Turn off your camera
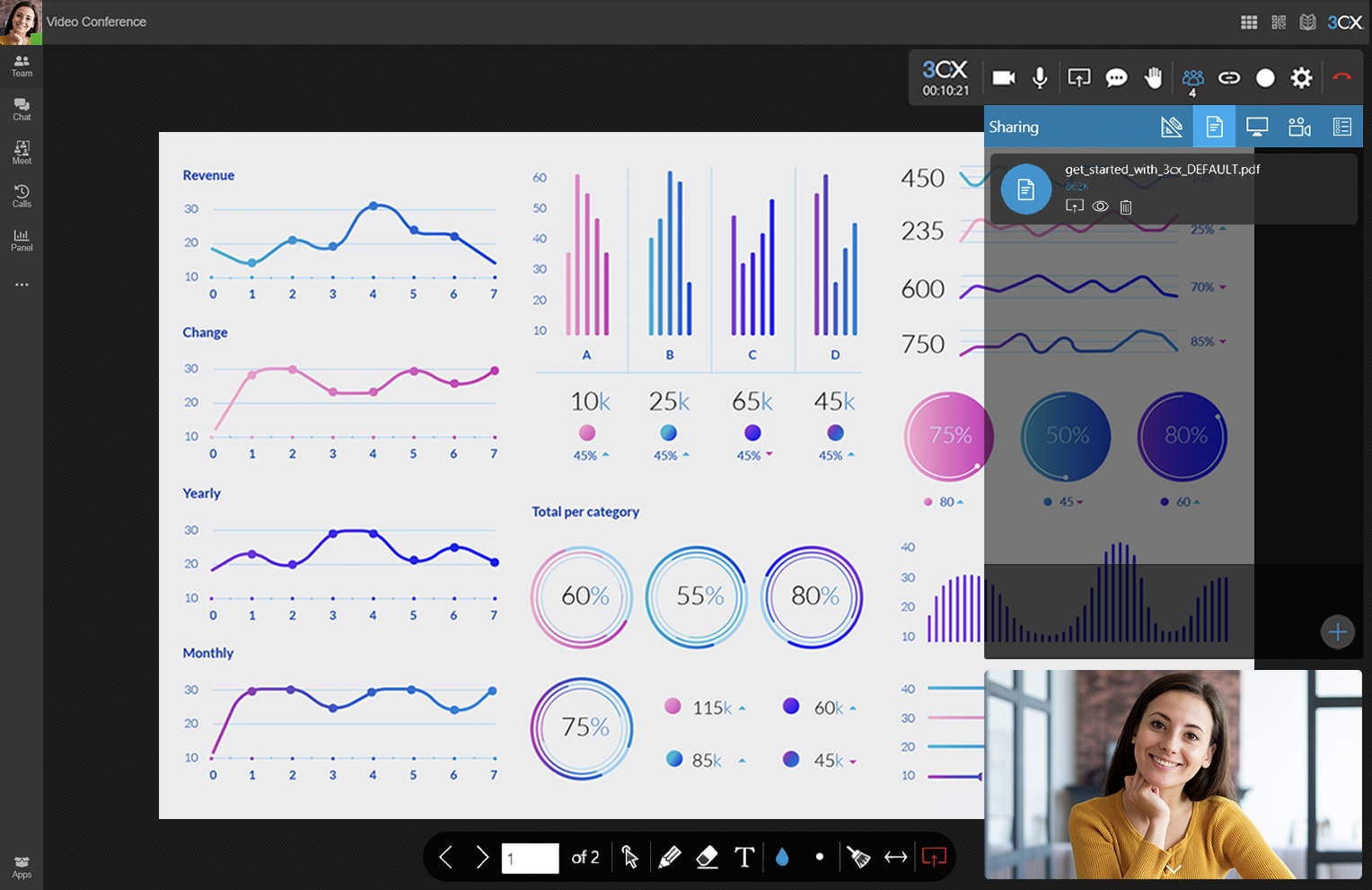 1002,77
